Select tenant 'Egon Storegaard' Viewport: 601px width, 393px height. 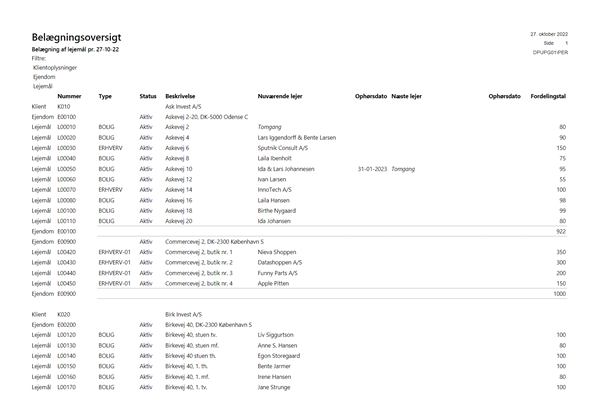click(x=279, y=356)
